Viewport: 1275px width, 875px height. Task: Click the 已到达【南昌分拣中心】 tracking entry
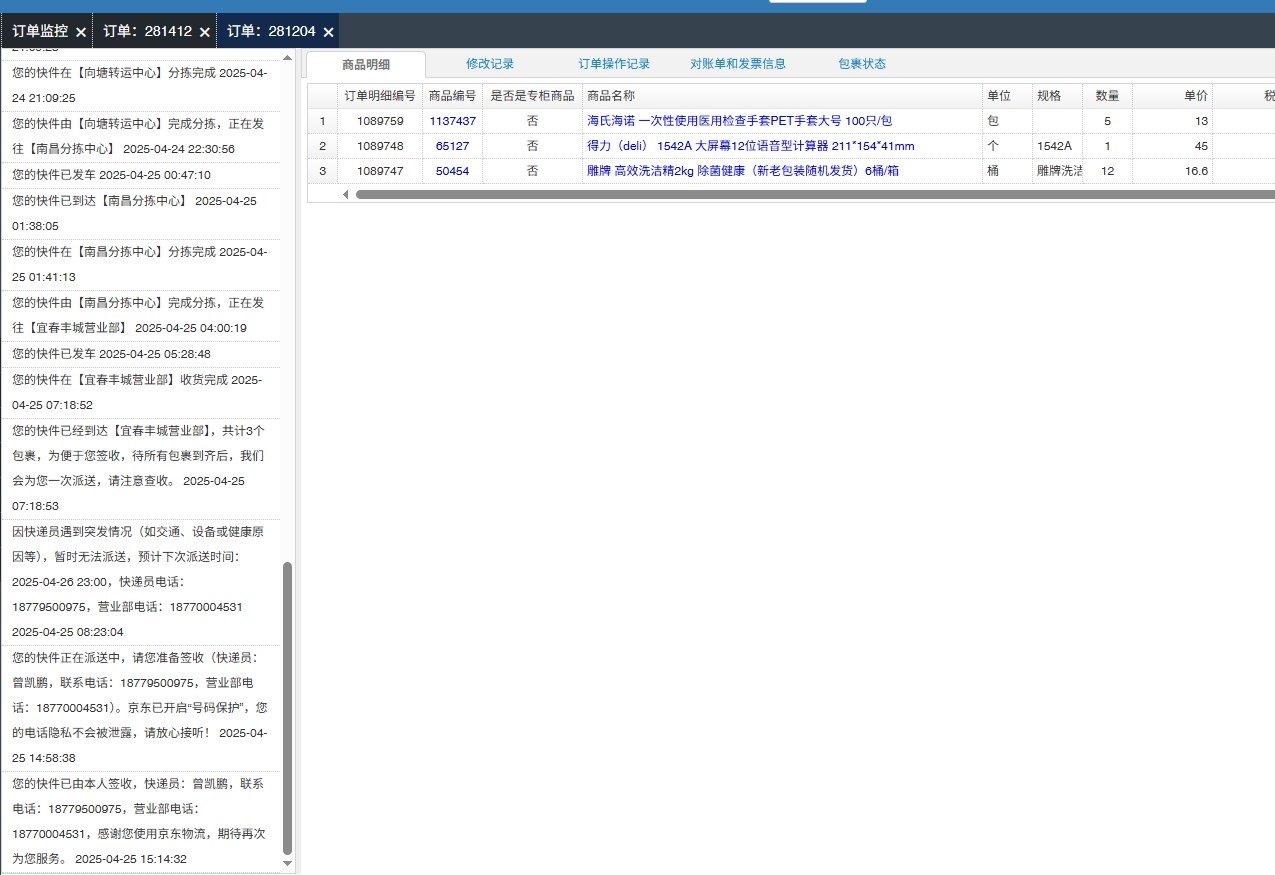pos(140,213)
